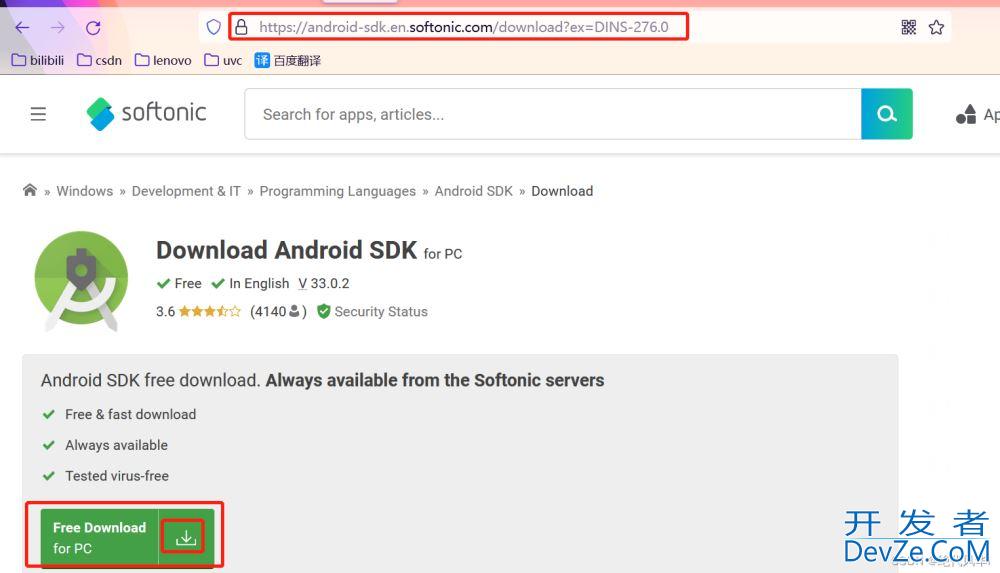Go forward with the browser forward arrow
This screenshot has width=1000, height=573.
click(x=58, y=27)
